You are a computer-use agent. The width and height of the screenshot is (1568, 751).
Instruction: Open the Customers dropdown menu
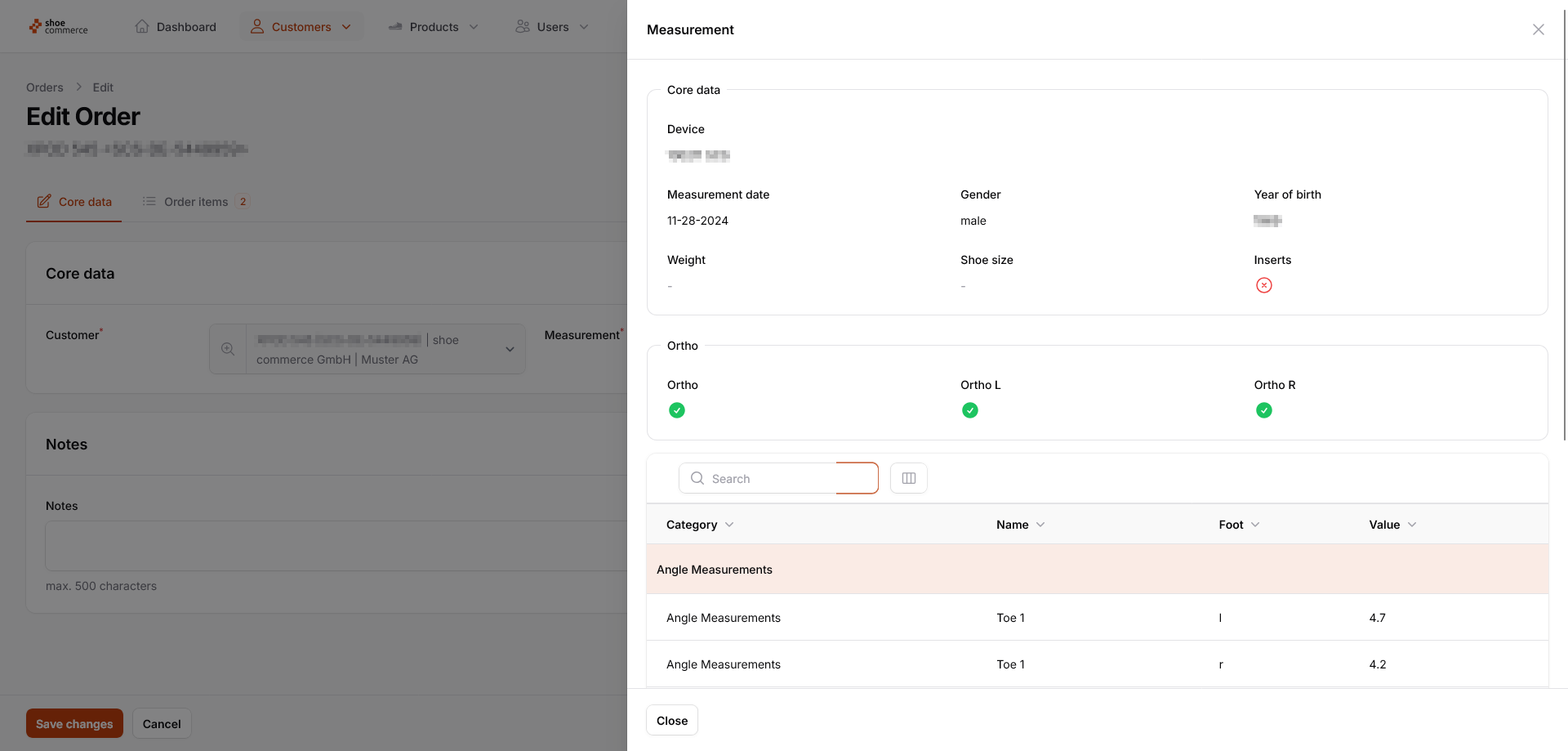[301, 27]
